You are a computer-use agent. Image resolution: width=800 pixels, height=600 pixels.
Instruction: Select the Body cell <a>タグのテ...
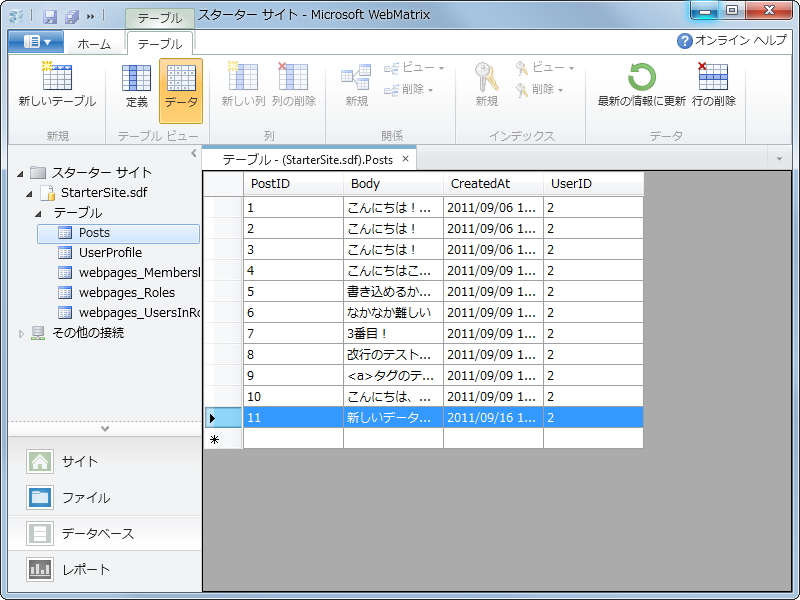coord(393,375)
